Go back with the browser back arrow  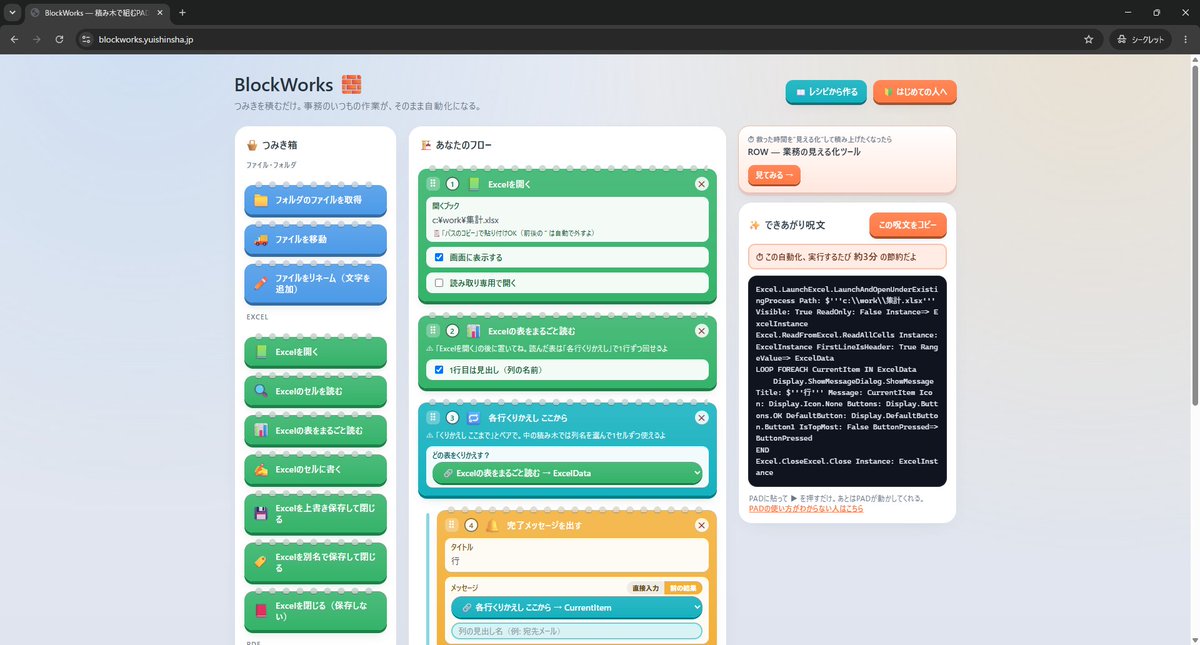[14, 39]
